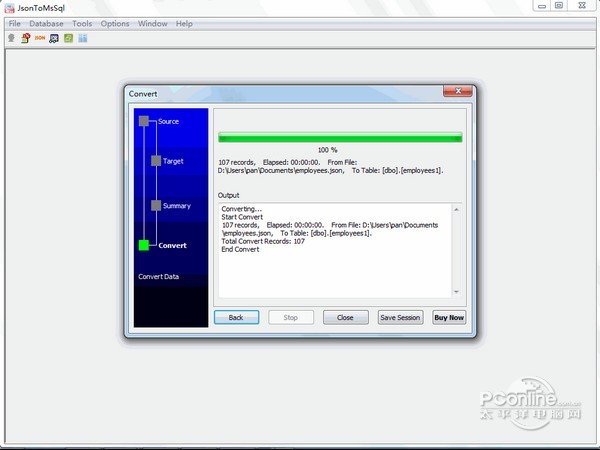Open the Database menu
Image resolution: width=600 pixels, height=450 pixels.
point(46,24)
